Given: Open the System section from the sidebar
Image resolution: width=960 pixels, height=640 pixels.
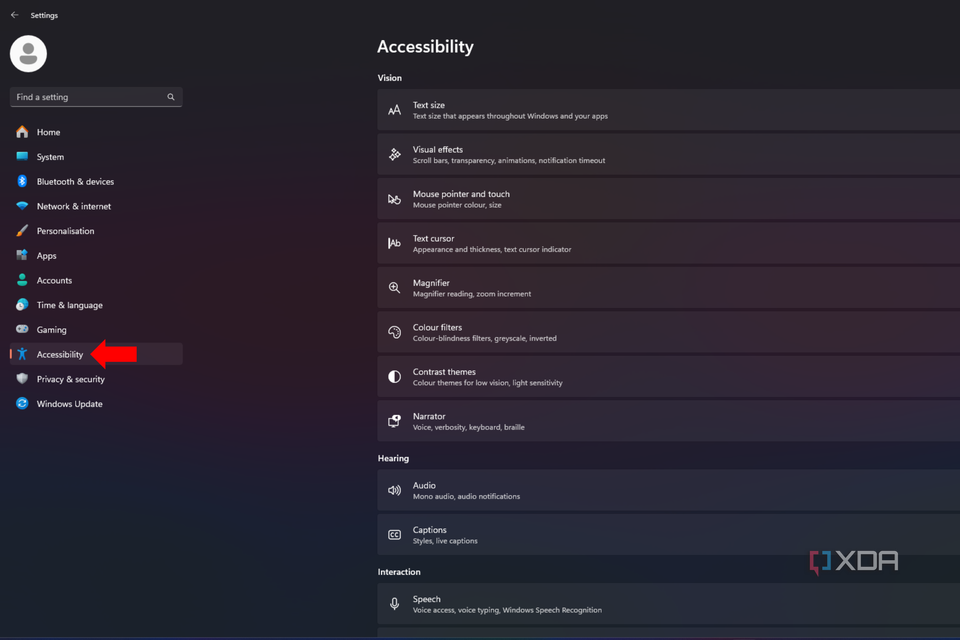Looking at the screenshot, I should pyautogui.click(x=47, y=156).
